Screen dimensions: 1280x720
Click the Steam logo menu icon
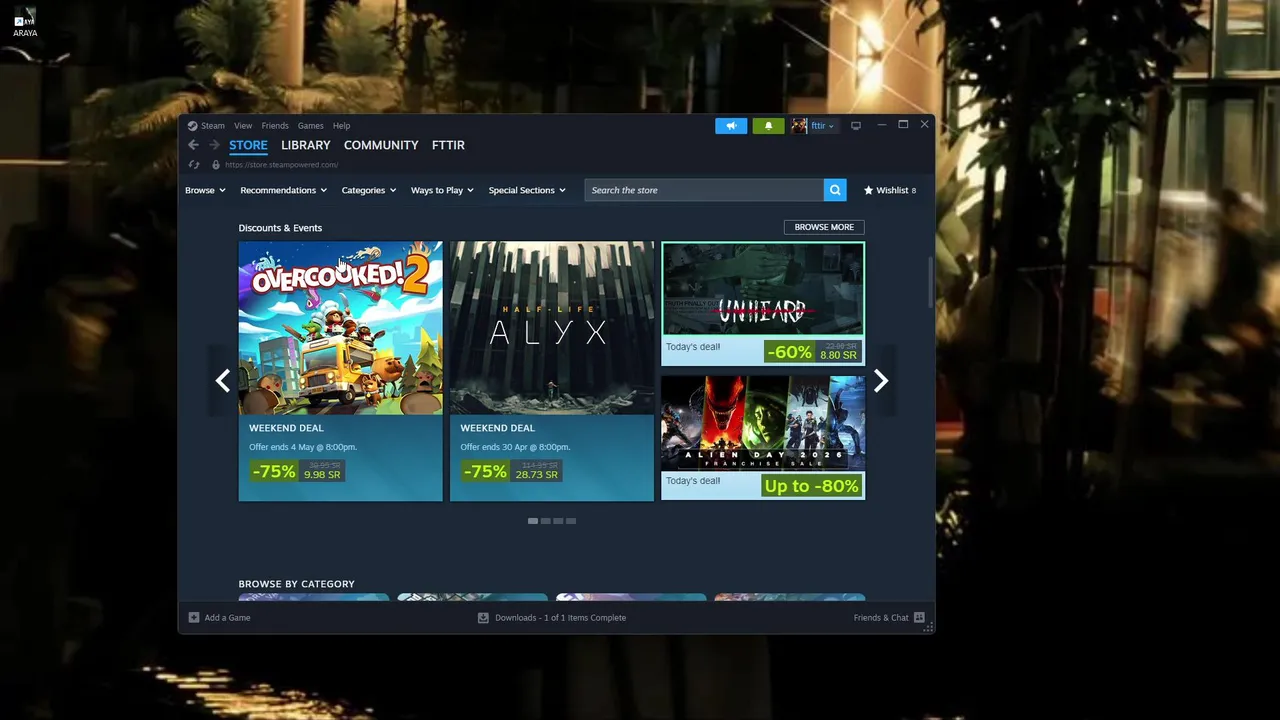point(192,126)
